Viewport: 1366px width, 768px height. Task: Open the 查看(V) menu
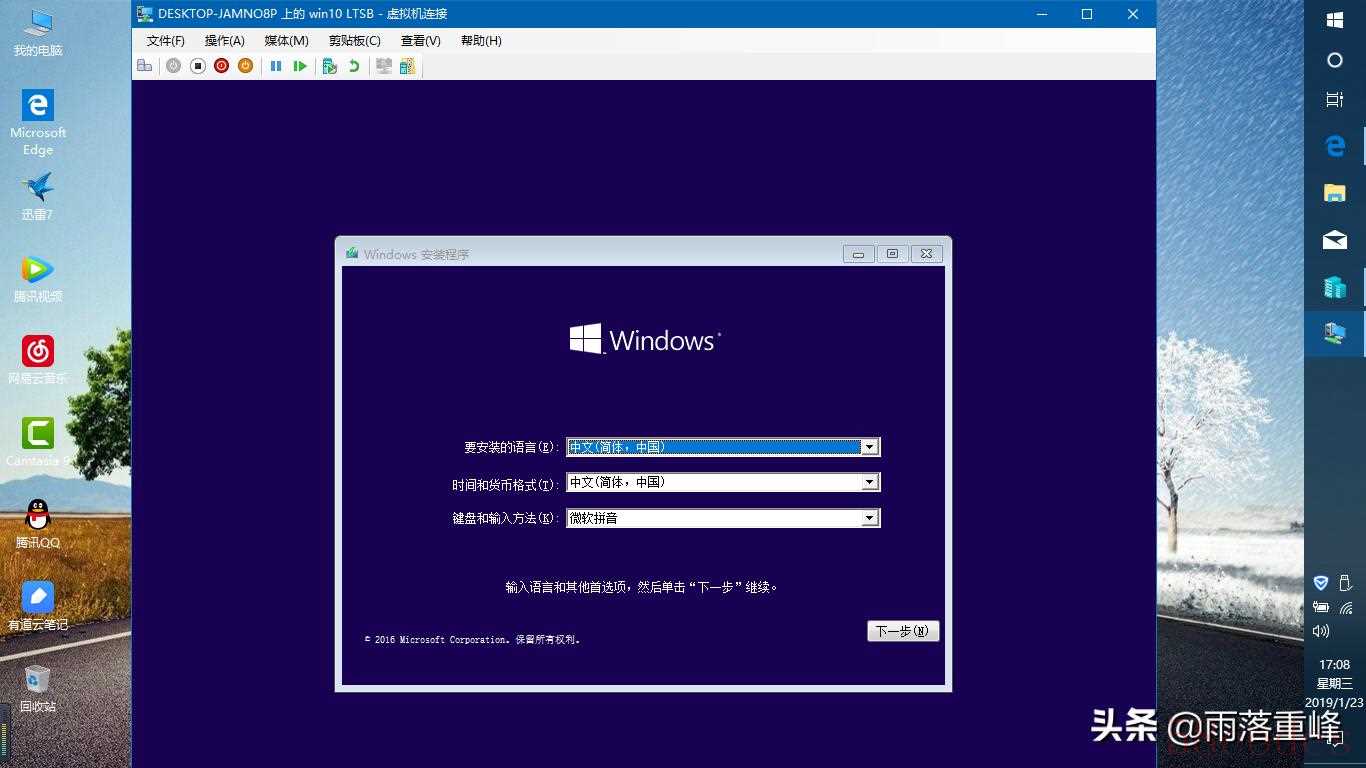420,41
